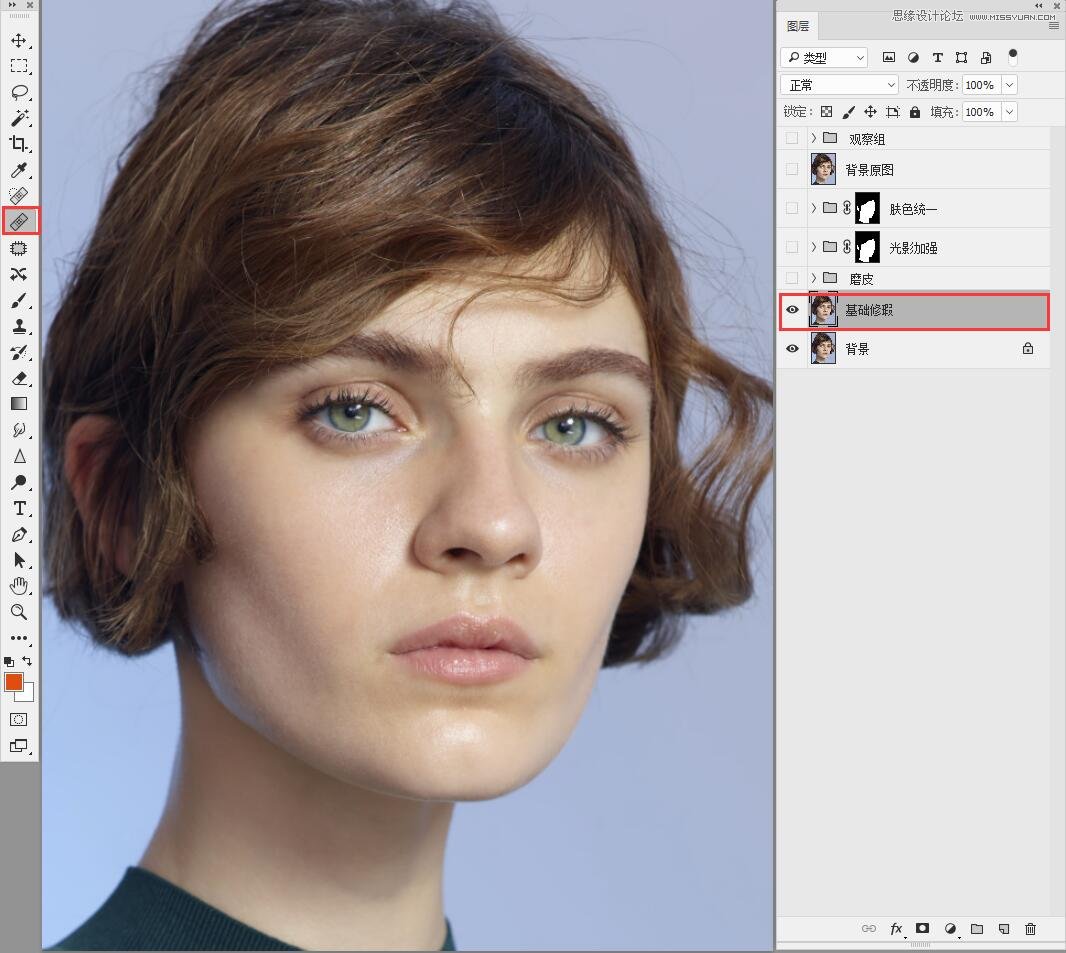1066x953 pixels.
Task: Select the Dodge tool
Action: click(x=19, y=482)
